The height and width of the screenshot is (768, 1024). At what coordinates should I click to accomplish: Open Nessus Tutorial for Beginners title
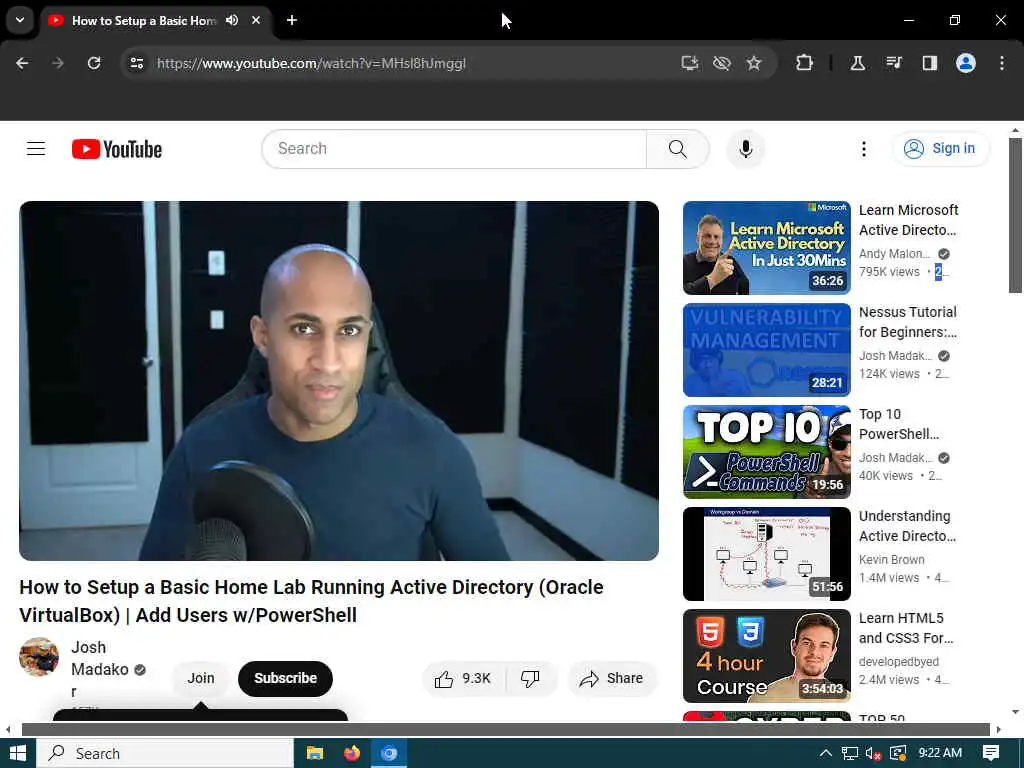point(908,322)
